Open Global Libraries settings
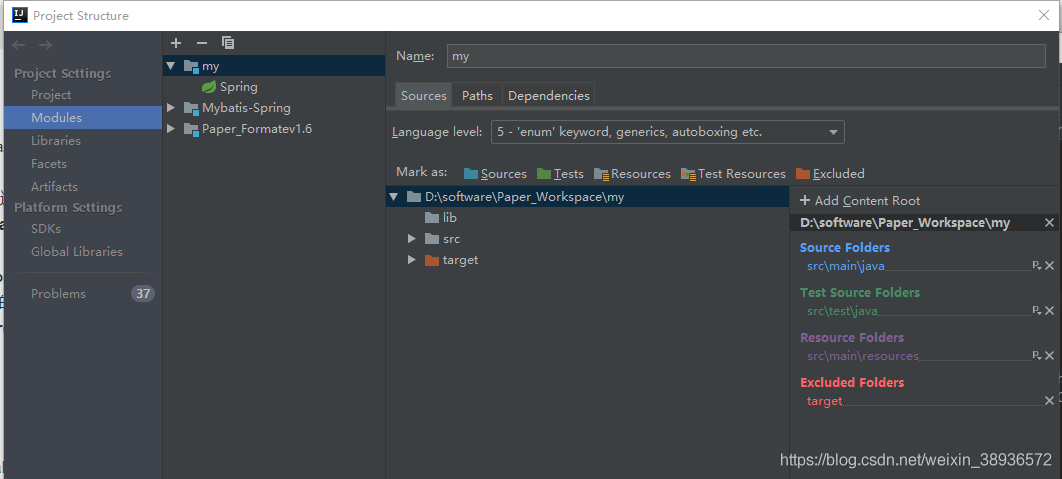The width and height of the screenshot is (1062, 479). coord(77,251)
